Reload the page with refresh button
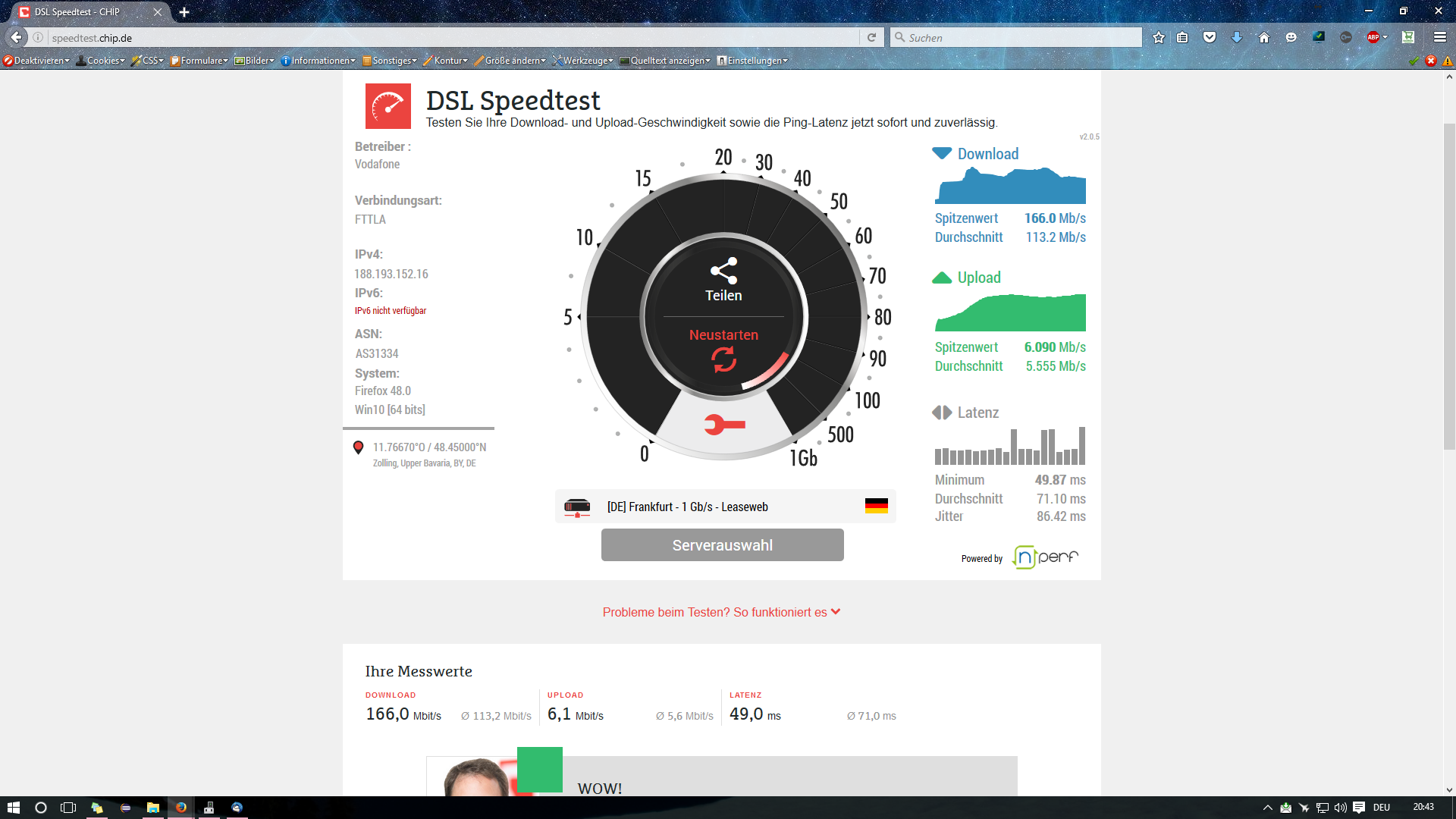Screen dimensions: 1456x819 871,37
